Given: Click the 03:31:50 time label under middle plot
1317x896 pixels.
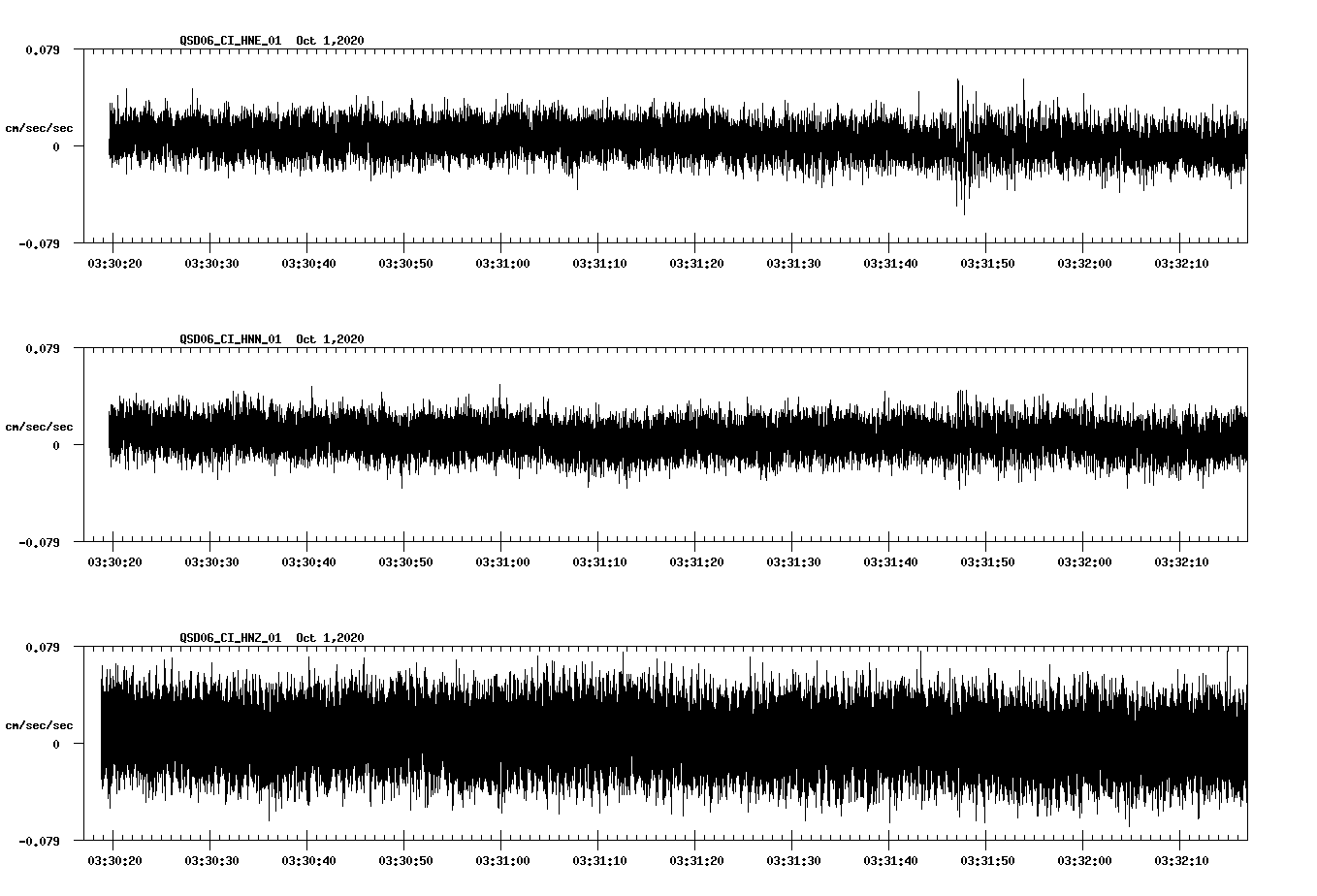Looking at the screenshot, I should 987,560.
